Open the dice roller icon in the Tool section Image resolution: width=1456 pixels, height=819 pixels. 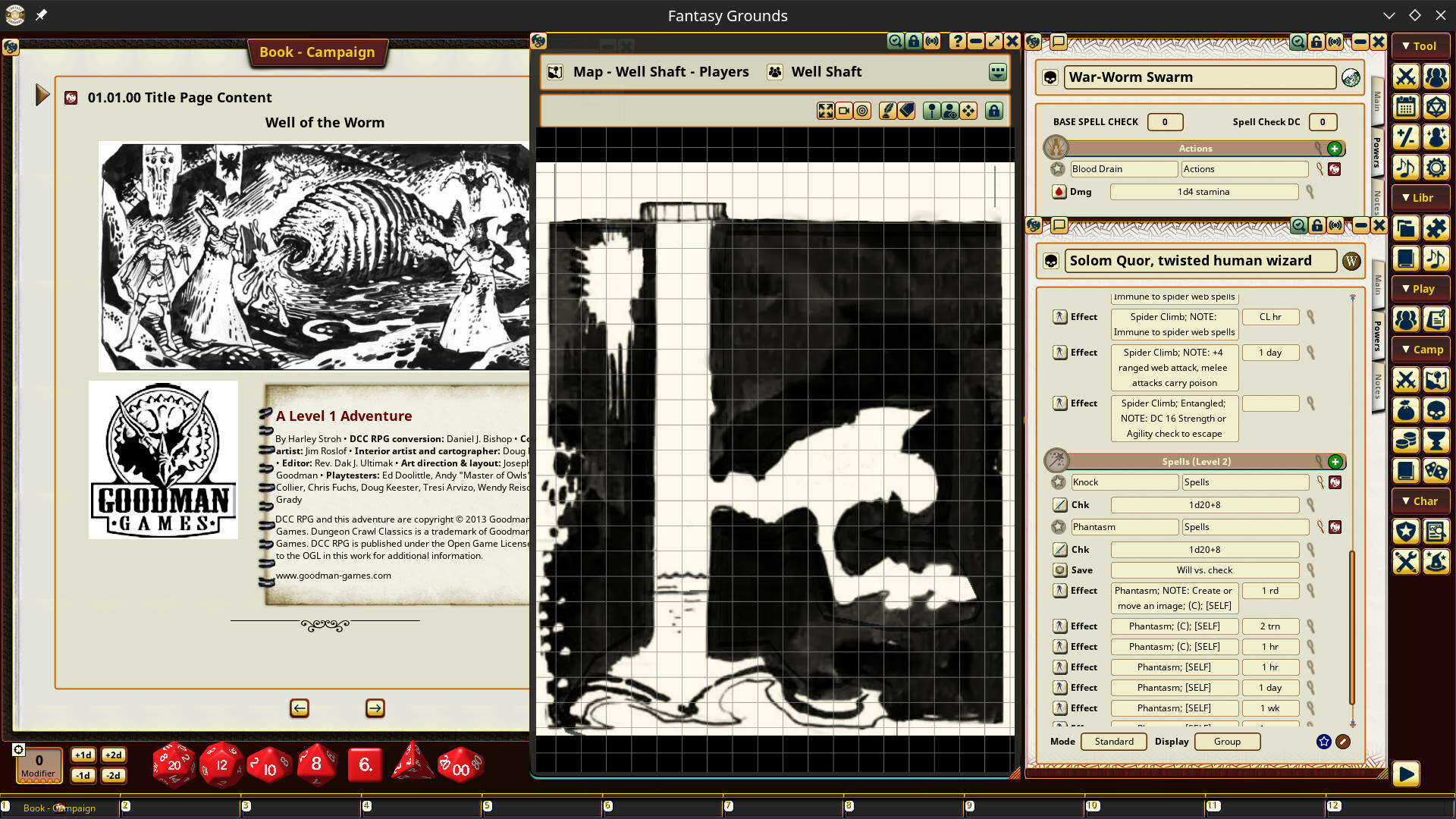[1438, 106]
